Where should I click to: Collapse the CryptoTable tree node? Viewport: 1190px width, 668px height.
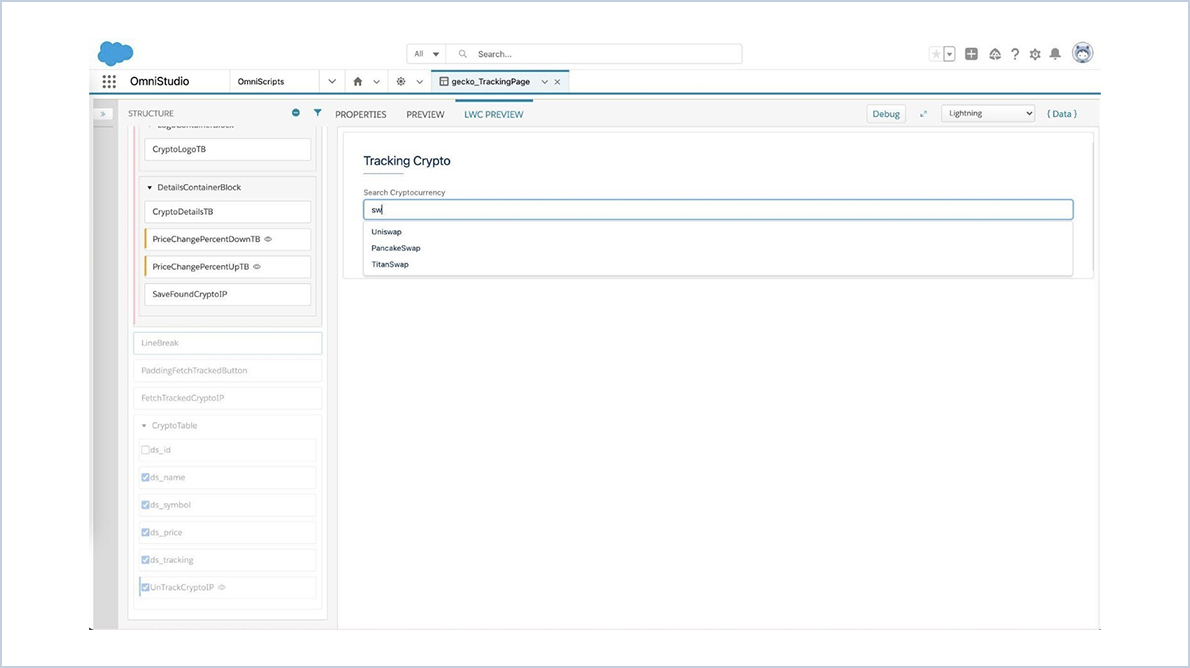(x=145, y=425)
